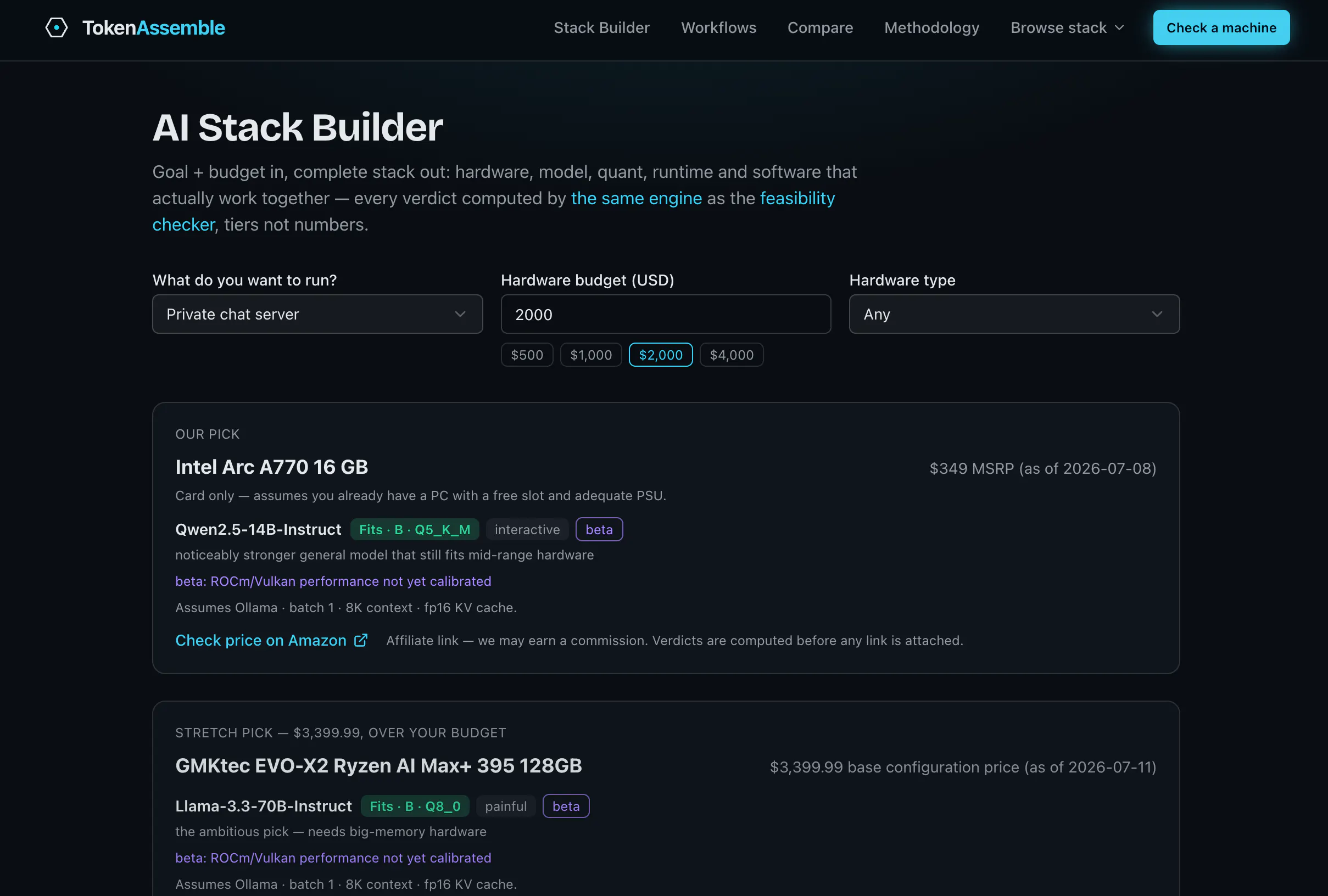Image resolution: width=1328 pixels, height=896 pixels.
Task: Click the Check a machine button
Action: point(1221,27)
